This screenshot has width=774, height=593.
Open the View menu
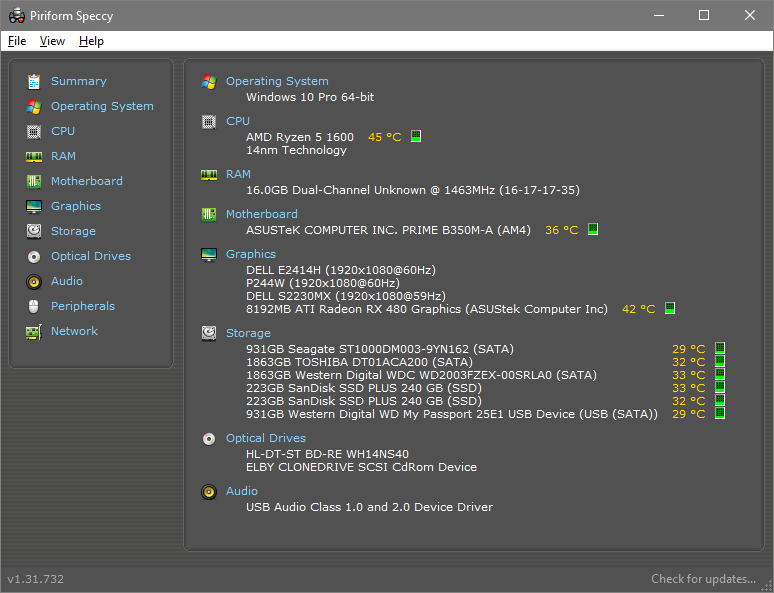[52, 41]
